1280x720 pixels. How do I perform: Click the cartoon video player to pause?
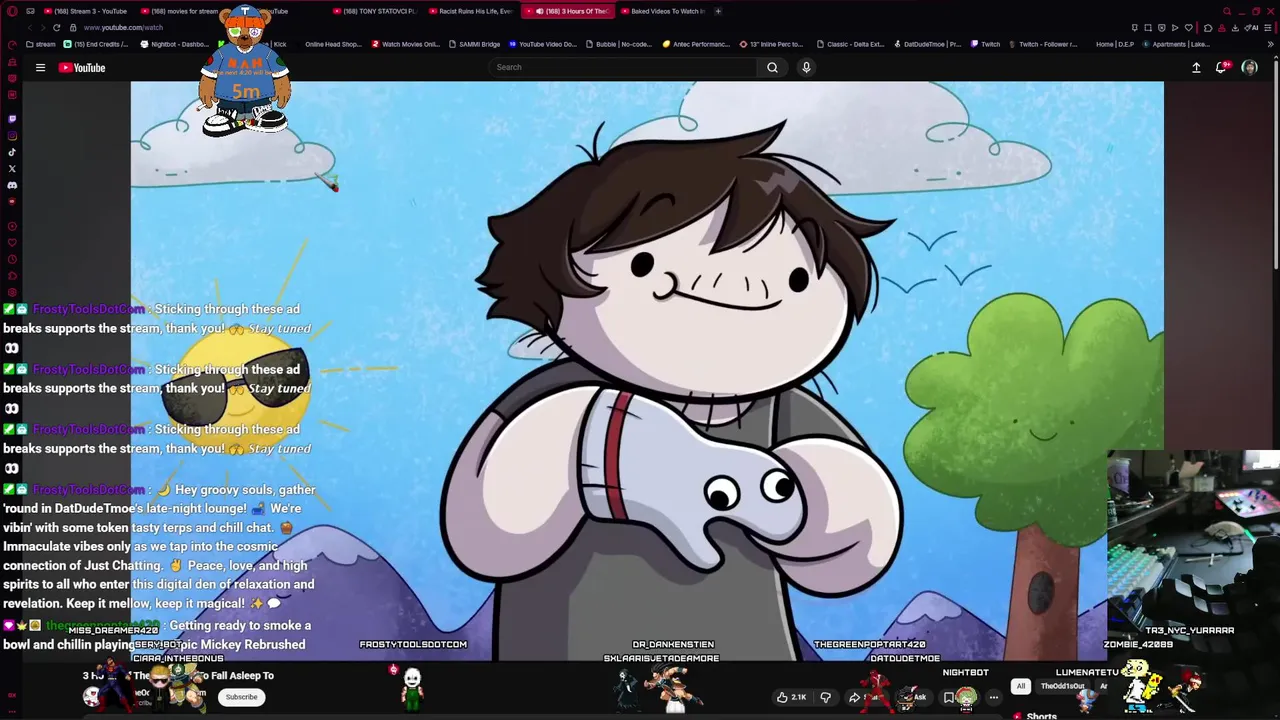tap(647, 370)
